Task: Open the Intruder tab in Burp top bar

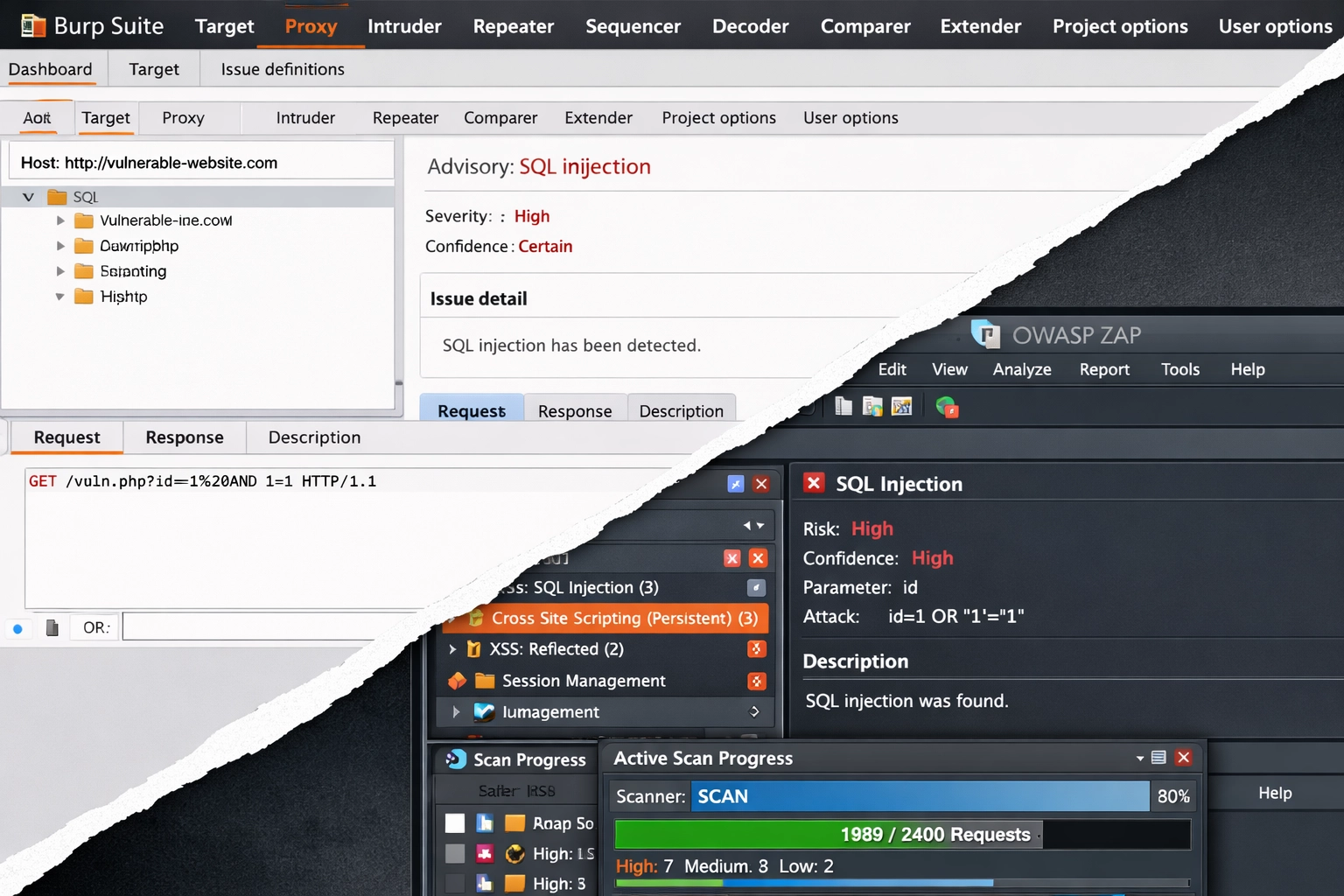Action: [404, 26]
